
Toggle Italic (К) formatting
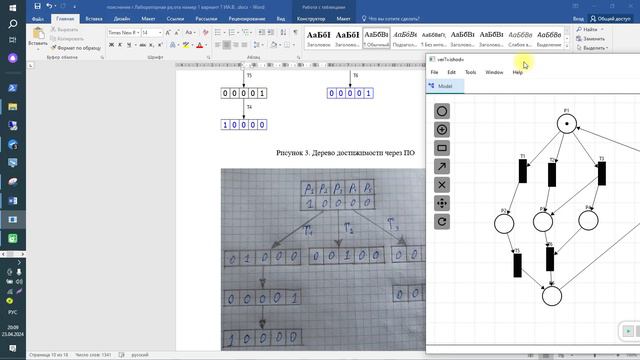click(120, 45)
